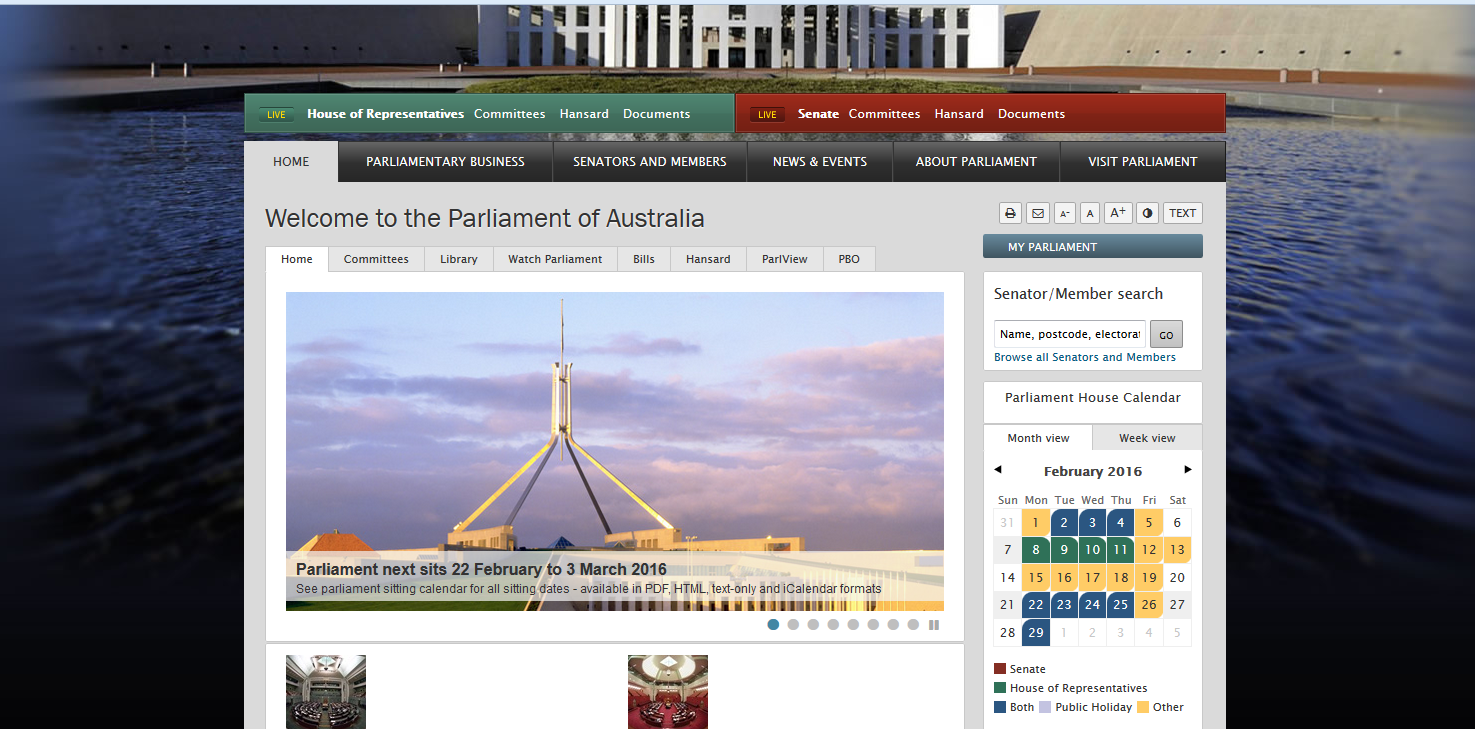Switch to Hansard content tab
The width and height of the screenshot is (1475, 729).
click(x=708, y=259)
